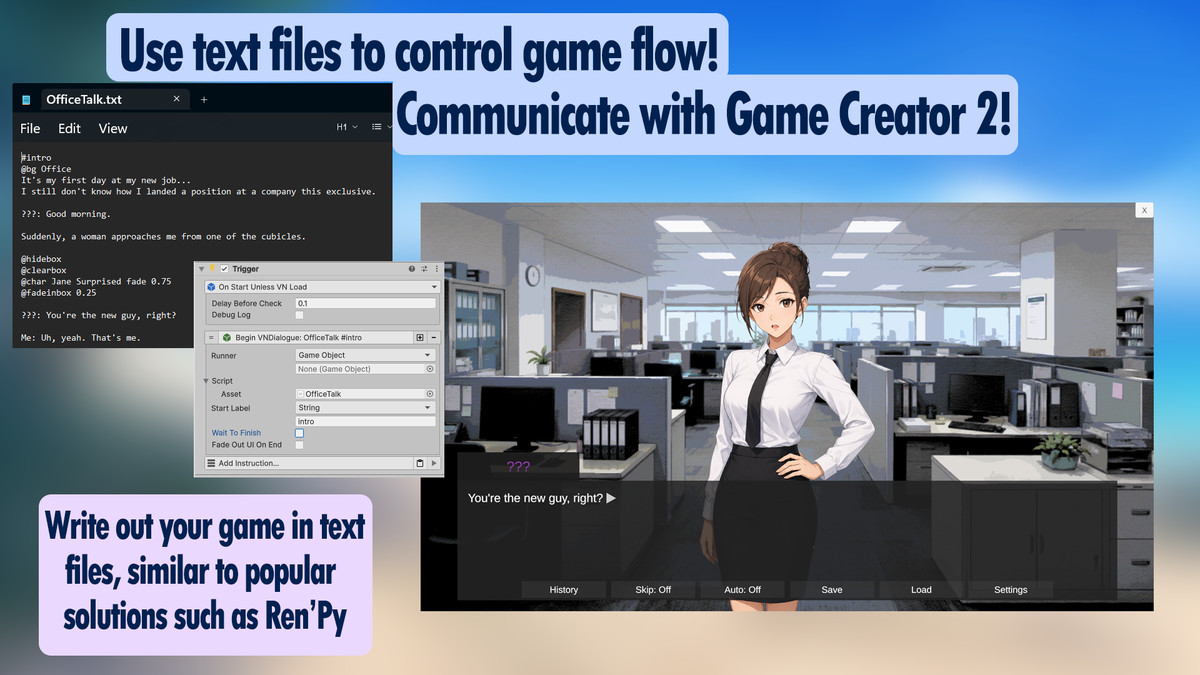This screenshot has width=1200, height=675.
Task: Open the View menu in Notepad
Action: [x=113, y=128]
